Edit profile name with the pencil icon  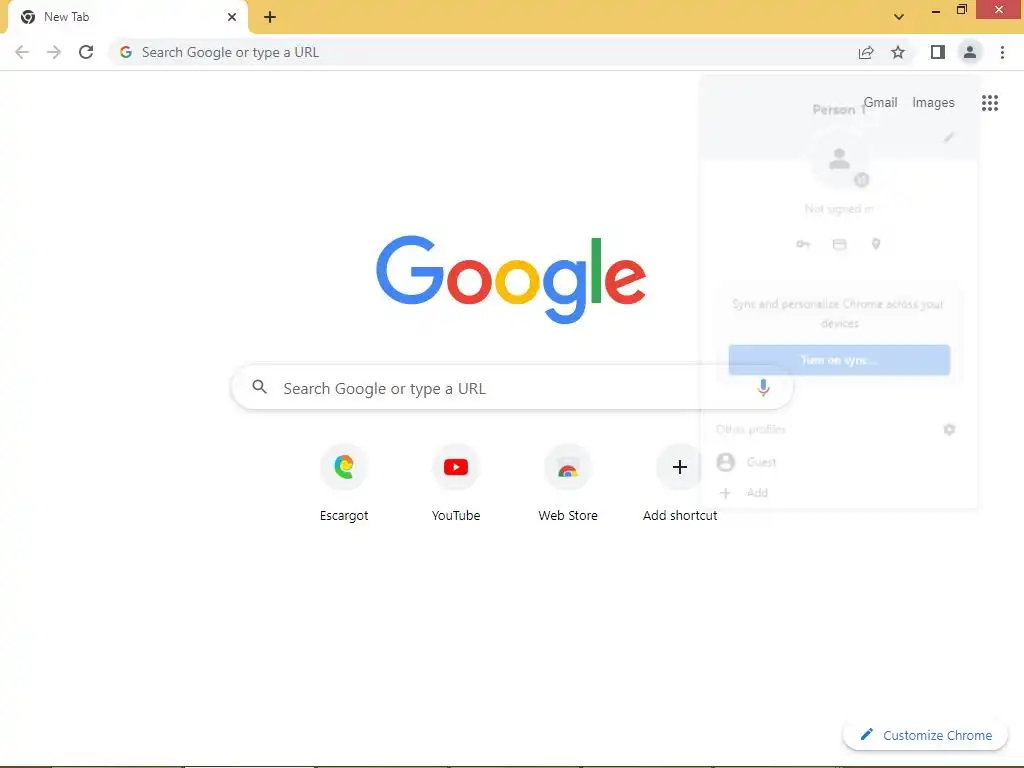coord(950,137)
